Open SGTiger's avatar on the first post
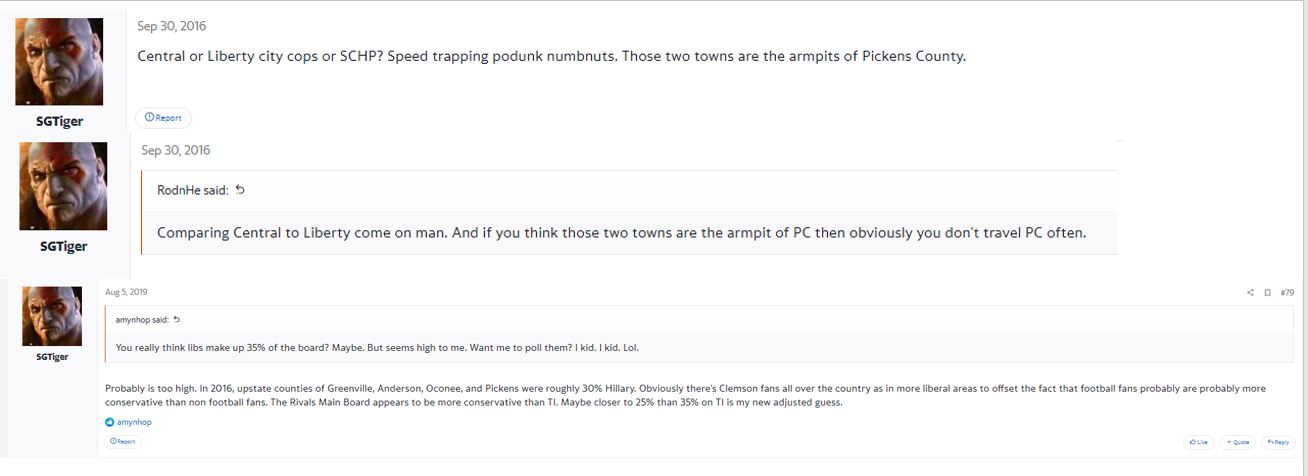The image size is (1308, 476). tap(59, 61)
